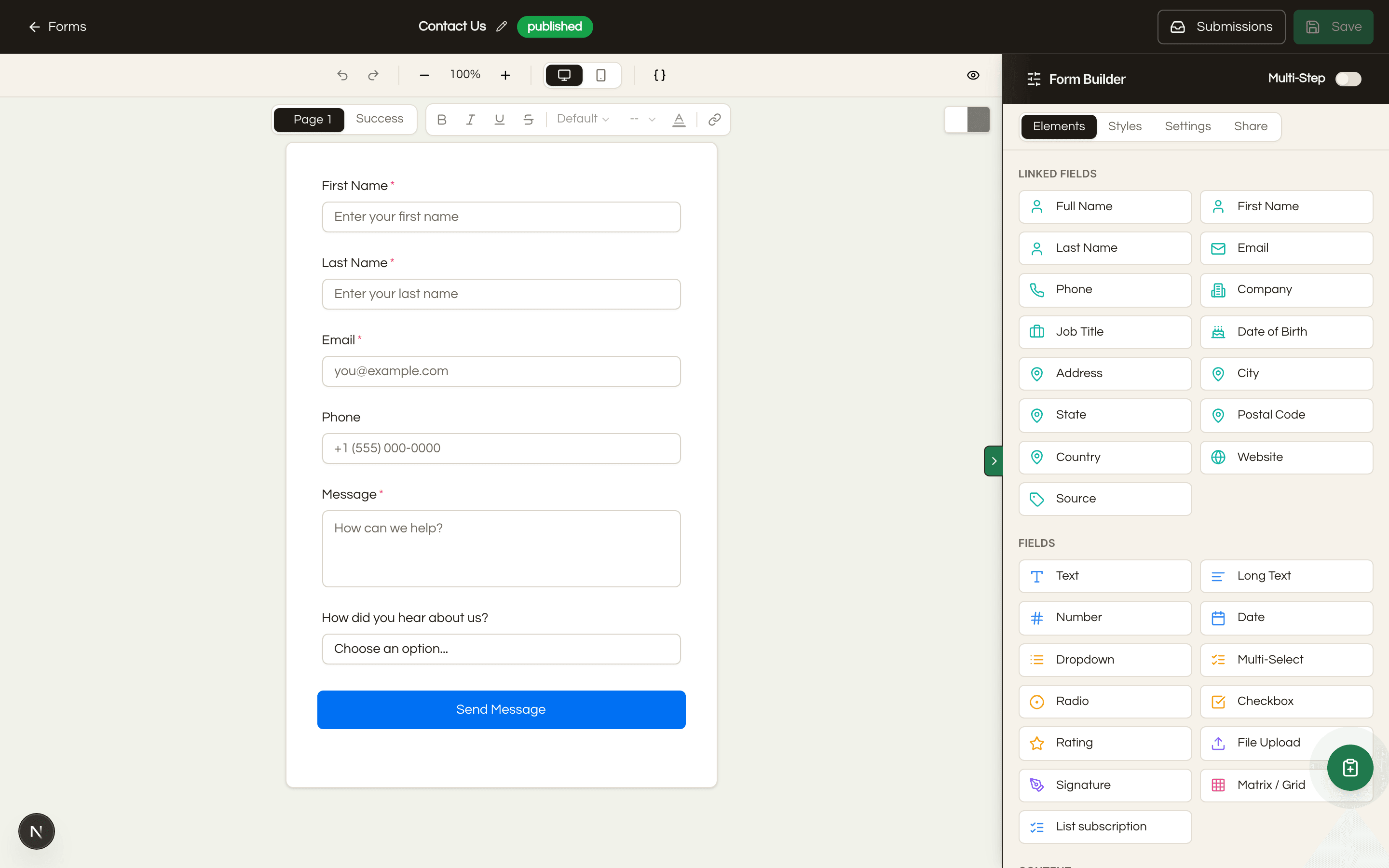Add the Company linked field

point(1286,290)
